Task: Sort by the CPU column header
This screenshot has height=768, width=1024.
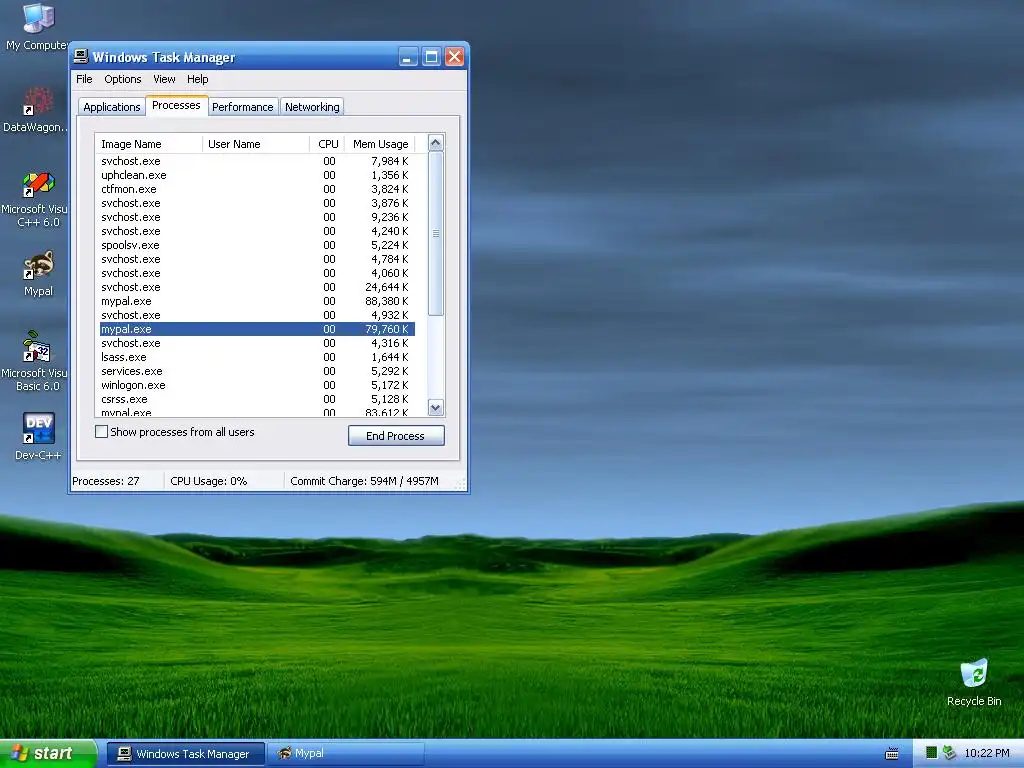Action: point(327,144)
